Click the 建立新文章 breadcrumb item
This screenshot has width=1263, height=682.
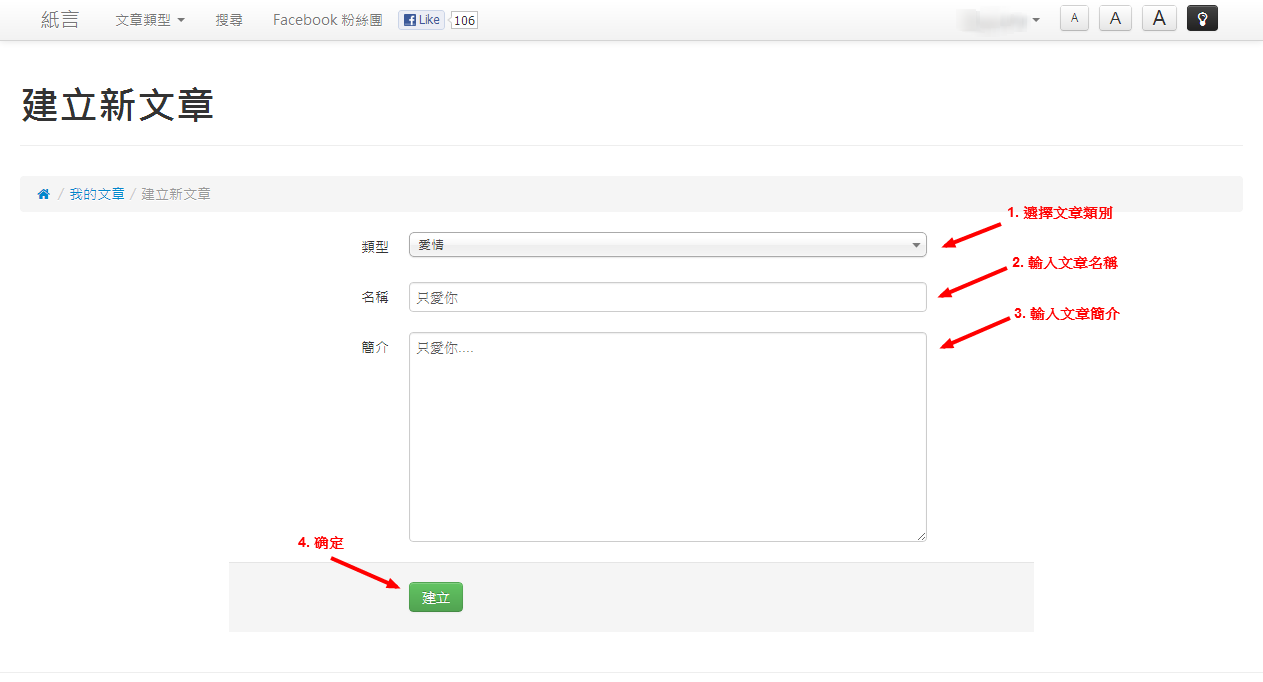tap(176, 194)
